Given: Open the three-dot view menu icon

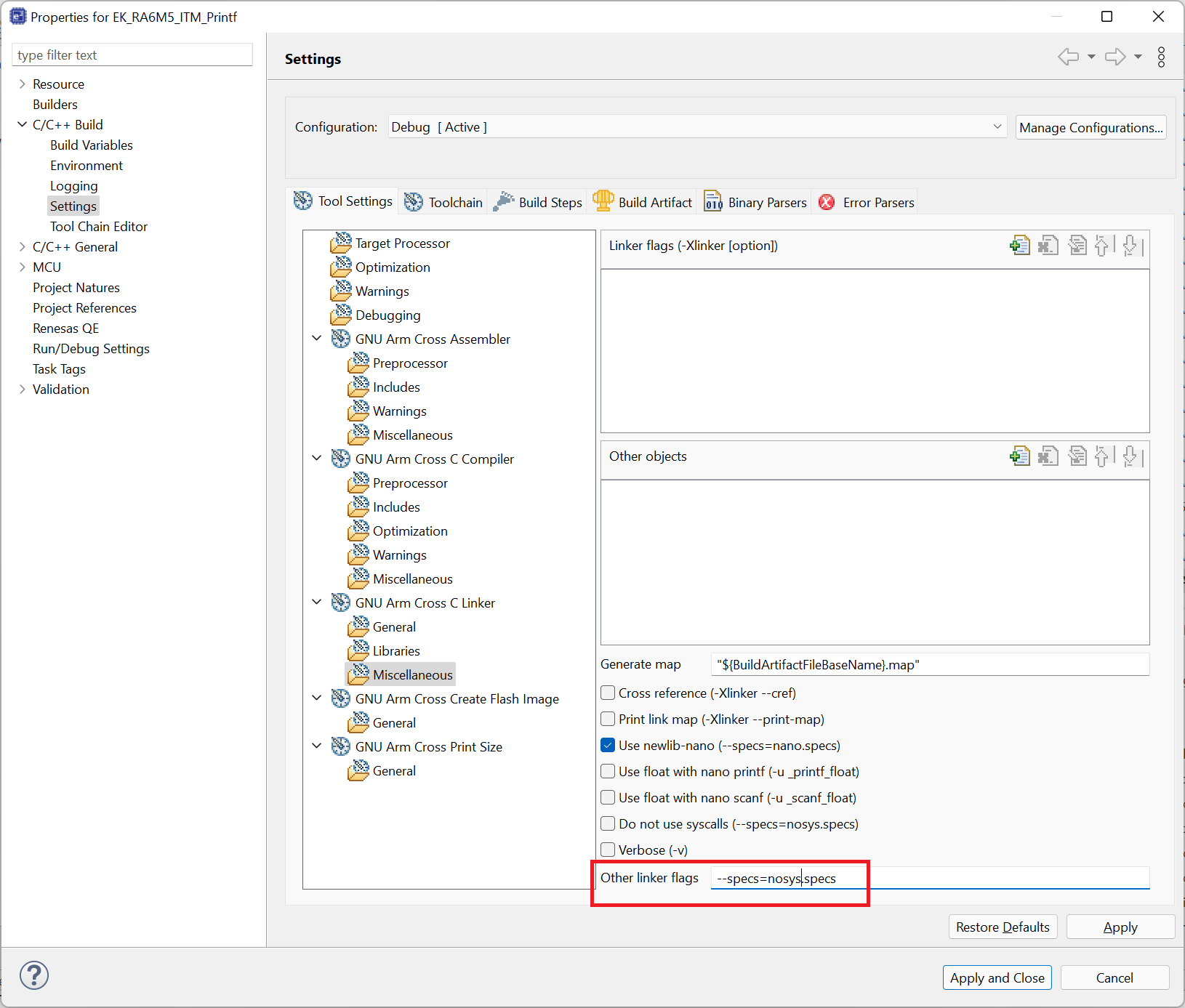Looking at the screenshot, I should [1161, 57].
